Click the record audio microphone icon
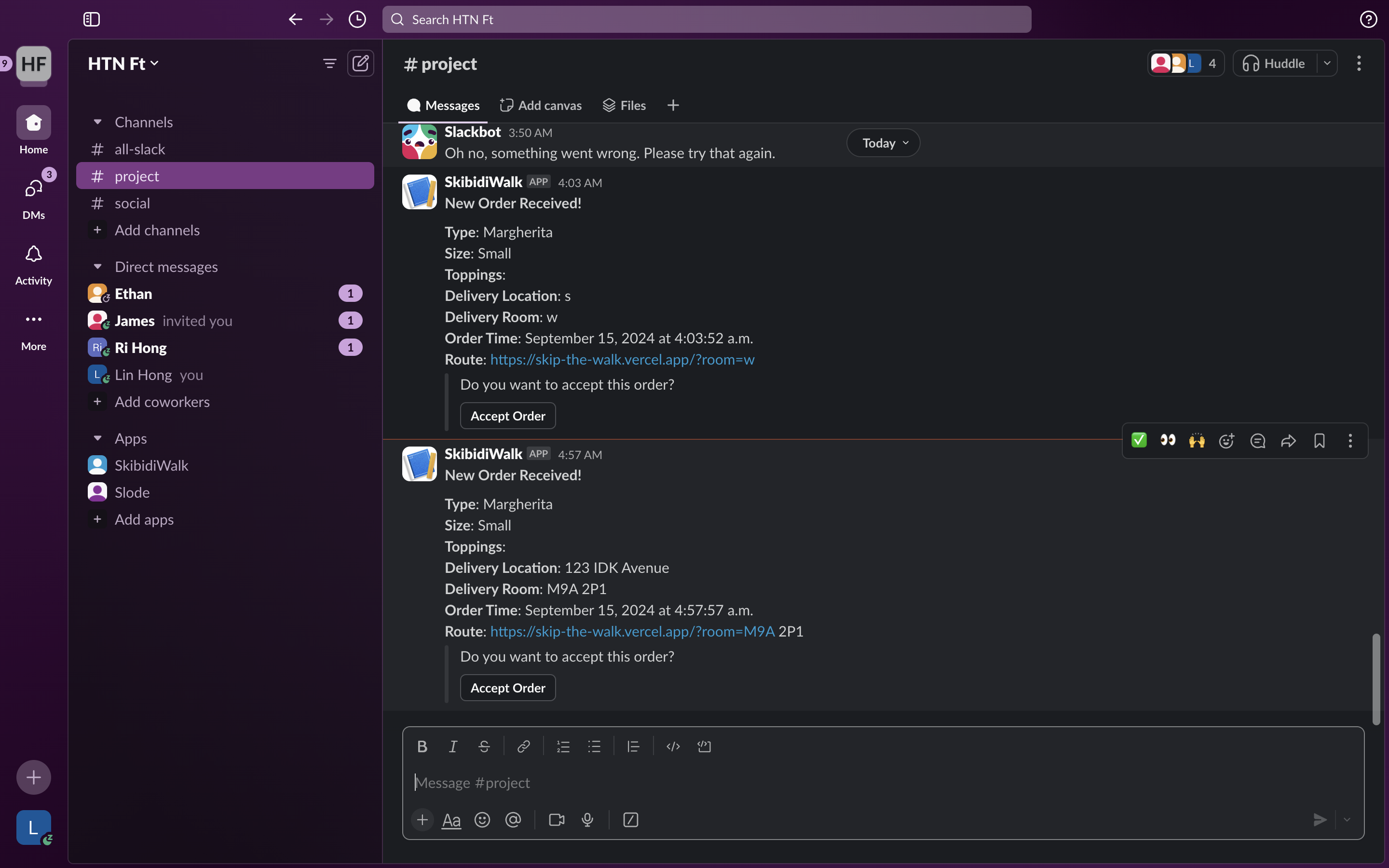This screenshot has height=868, width=1389. (x=587, y=820)
